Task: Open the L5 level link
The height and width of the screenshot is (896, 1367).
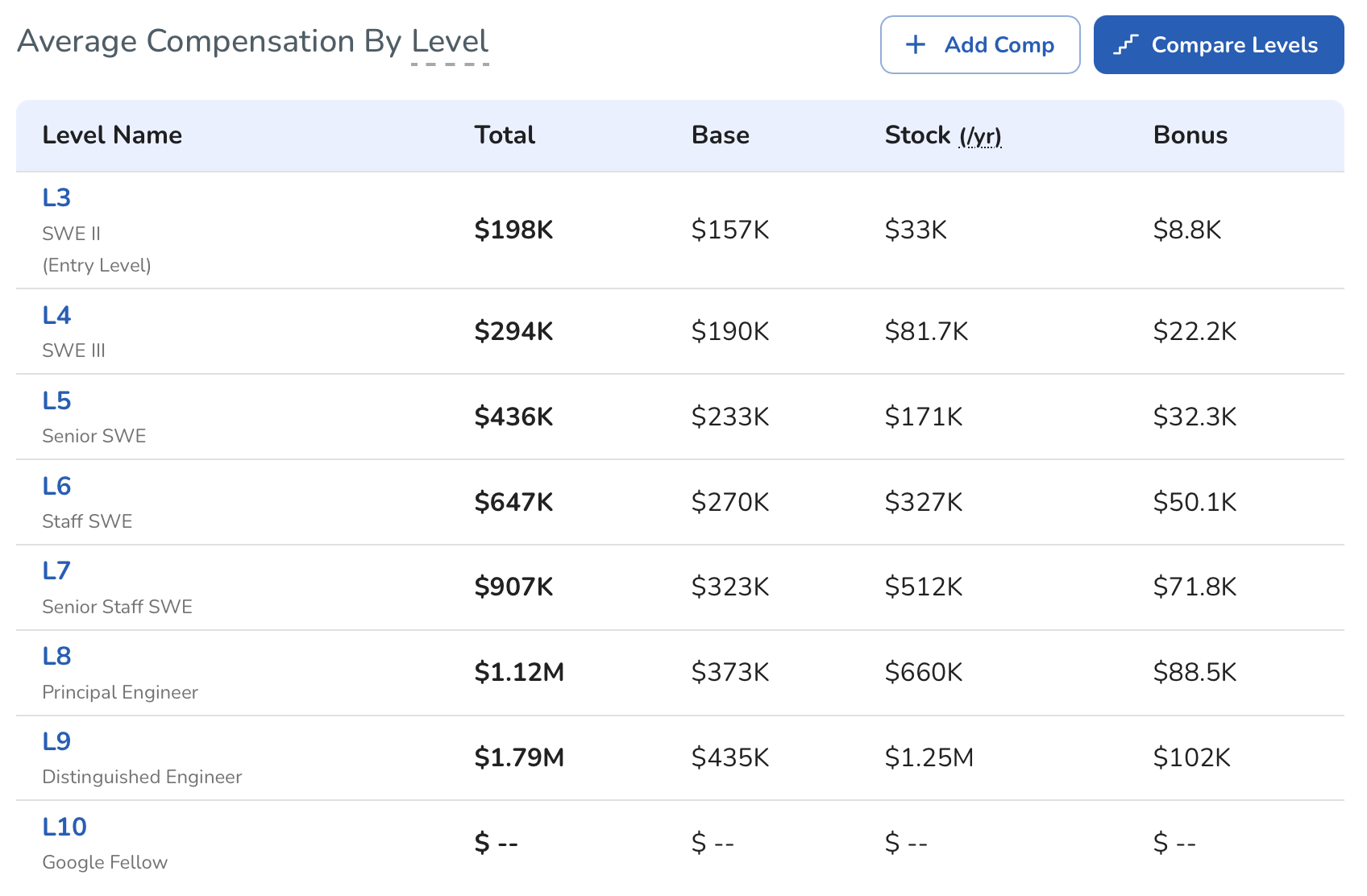Action: 56,400
